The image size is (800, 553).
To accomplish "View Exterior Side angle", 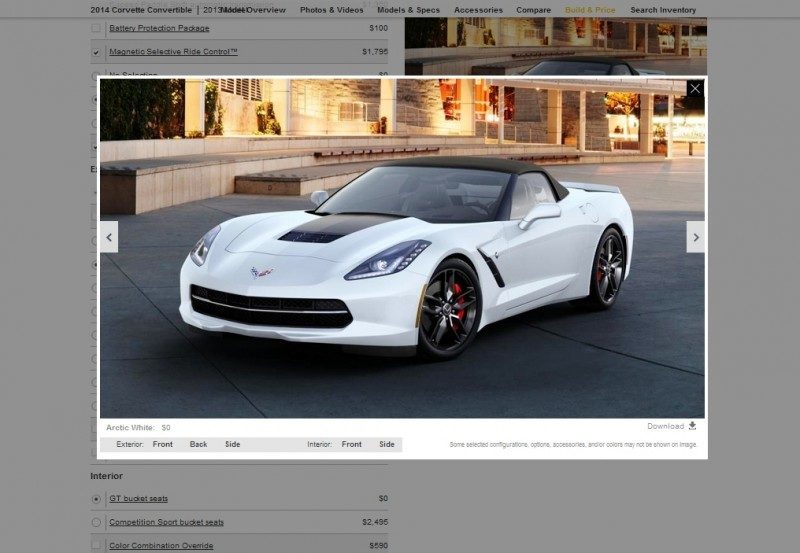I will coord(233,444).
